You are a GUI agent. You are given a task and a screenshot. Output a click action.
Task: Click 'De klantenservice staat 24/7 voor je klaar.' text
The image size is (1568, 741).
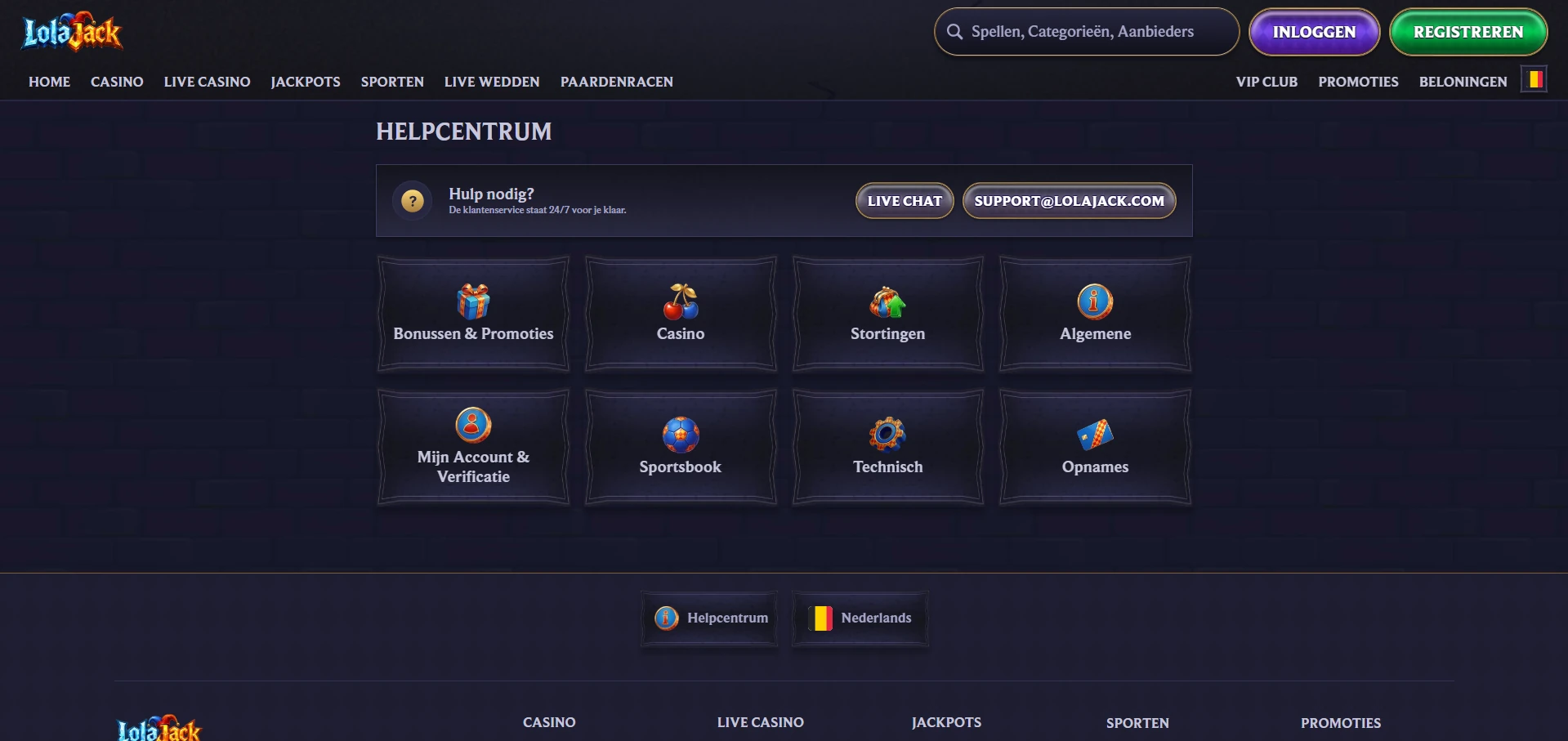[x=538, y=210]
